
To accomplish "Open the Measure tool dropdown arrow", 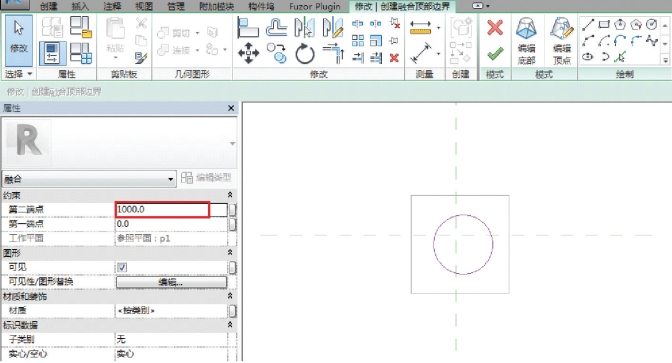I will 438,28.
